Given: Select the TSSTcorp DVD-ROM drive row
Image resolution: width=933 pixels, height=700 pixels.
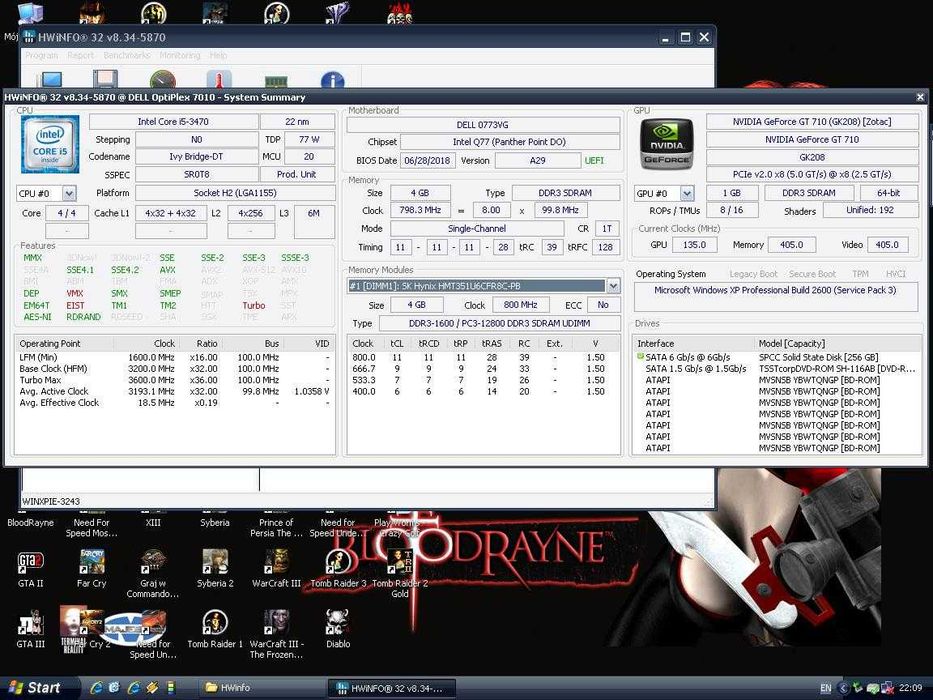Looking at the screenshot, I should (x=776, y=368).
